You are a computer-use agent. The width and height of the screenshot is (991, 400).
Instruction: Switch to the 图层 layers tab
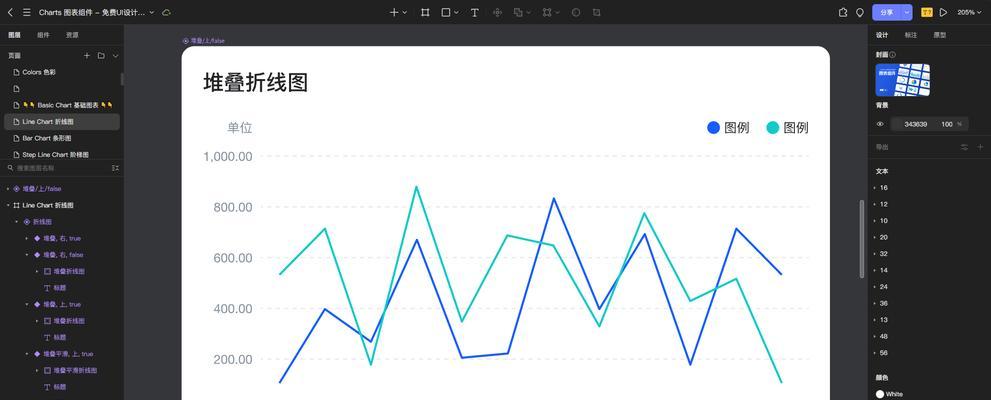(15, 35)
